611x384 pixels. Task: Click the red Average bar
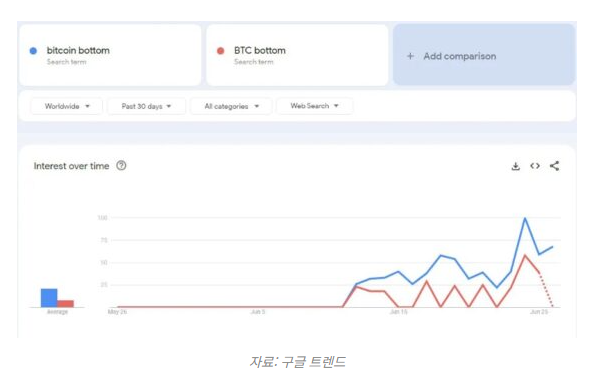point(65,304)
